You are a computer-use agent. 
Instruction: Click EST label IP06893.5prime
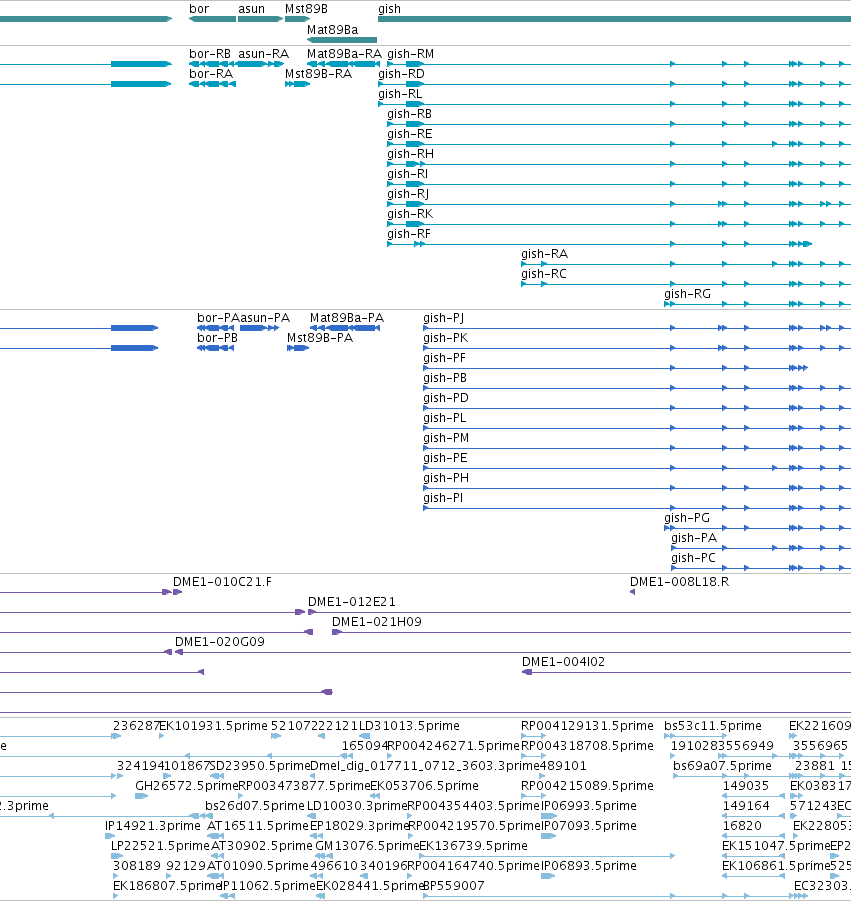point(589,867)
